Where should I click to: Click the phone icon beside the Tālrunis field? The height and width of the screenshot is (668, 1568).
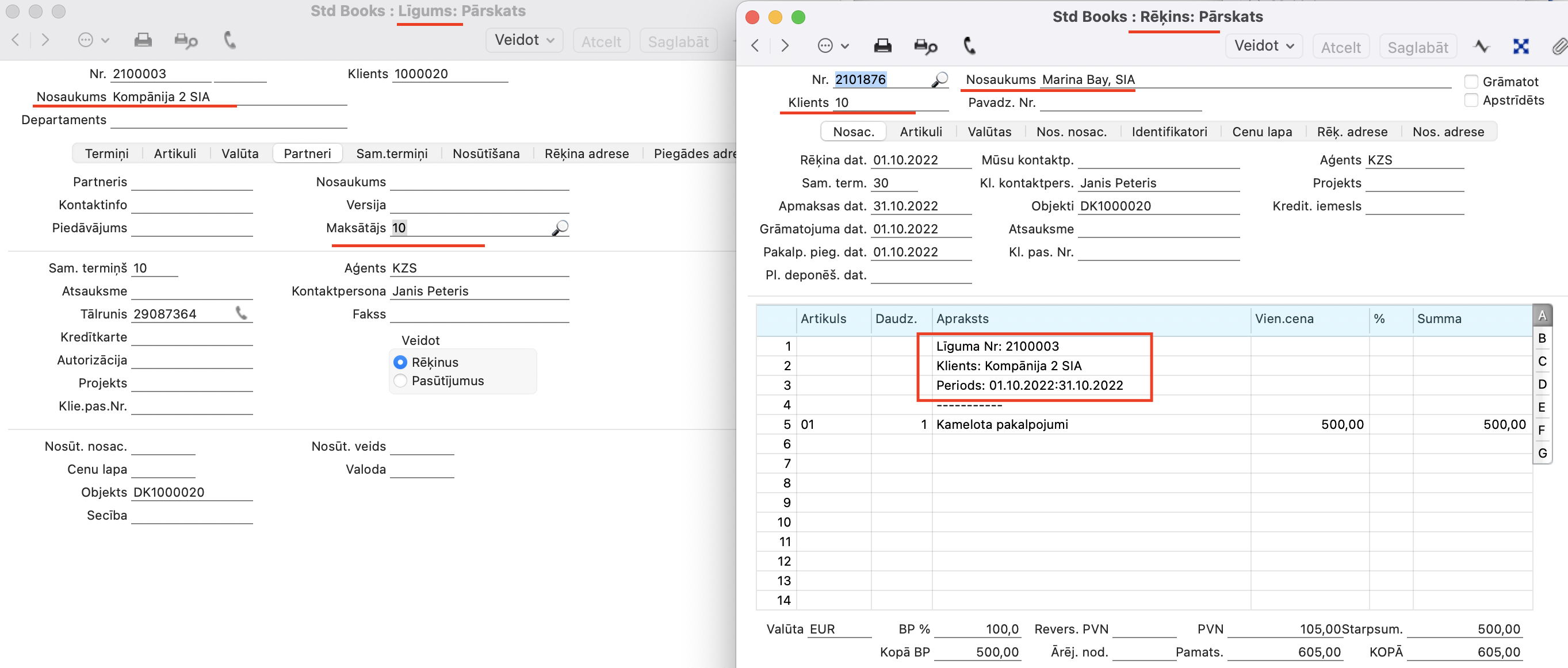point(242,313)
